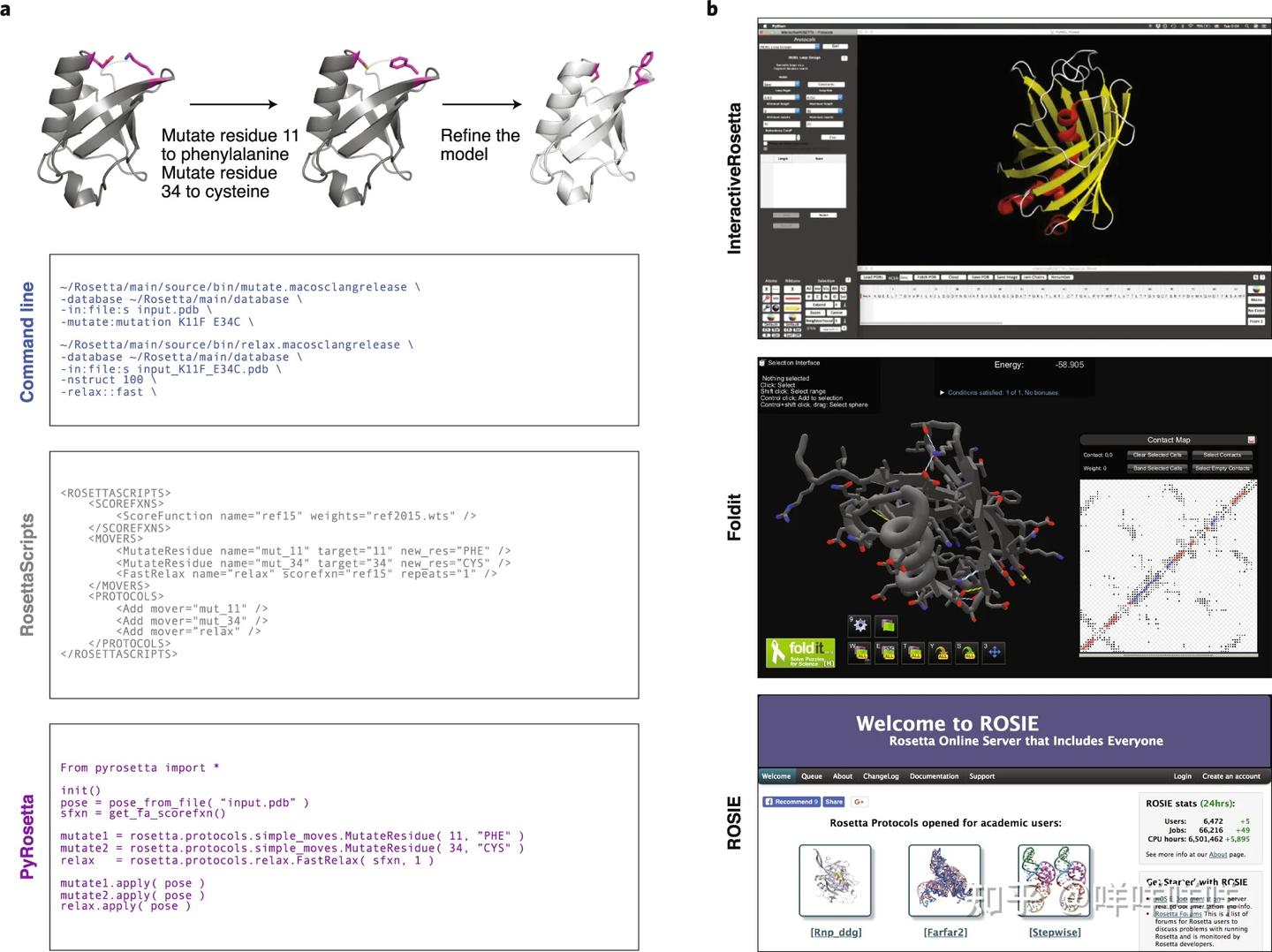The image size is (1272, 952).
Task: Click the Save PDB button
Action: click(980, 277)
